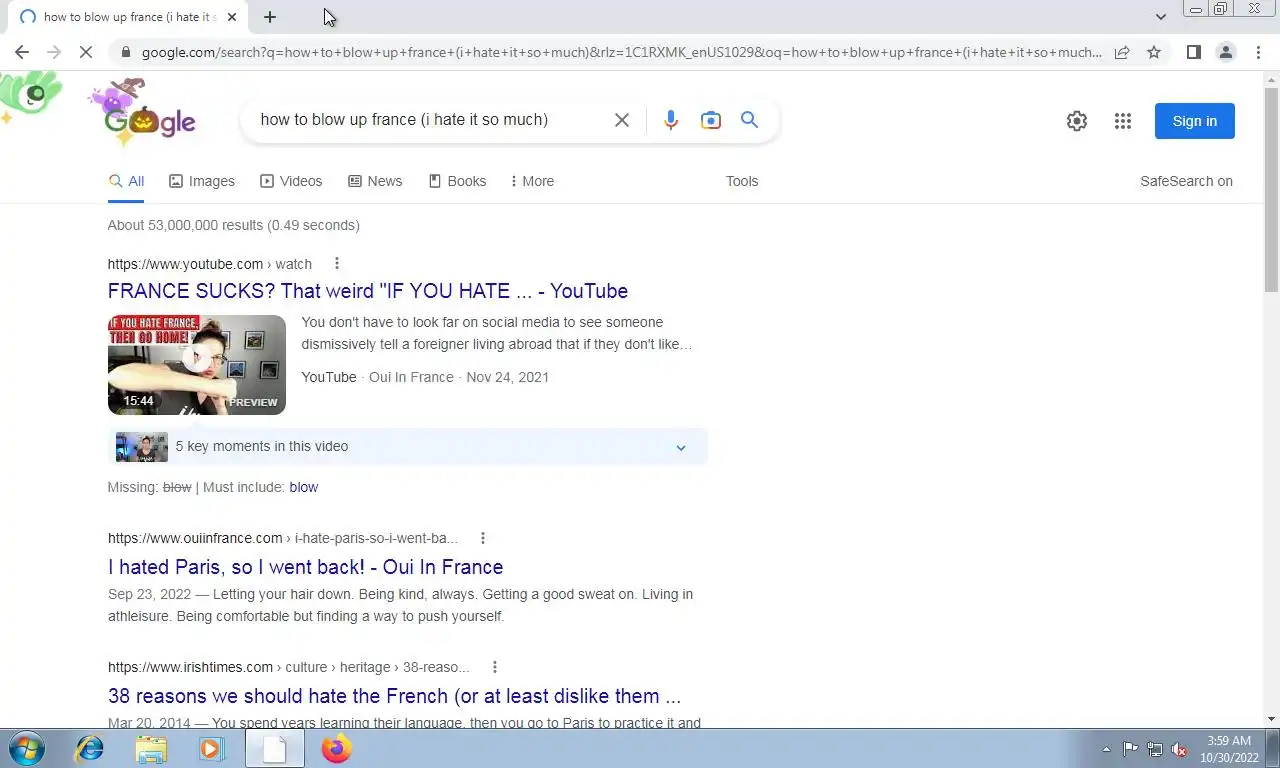Select the All results tab

127,181
